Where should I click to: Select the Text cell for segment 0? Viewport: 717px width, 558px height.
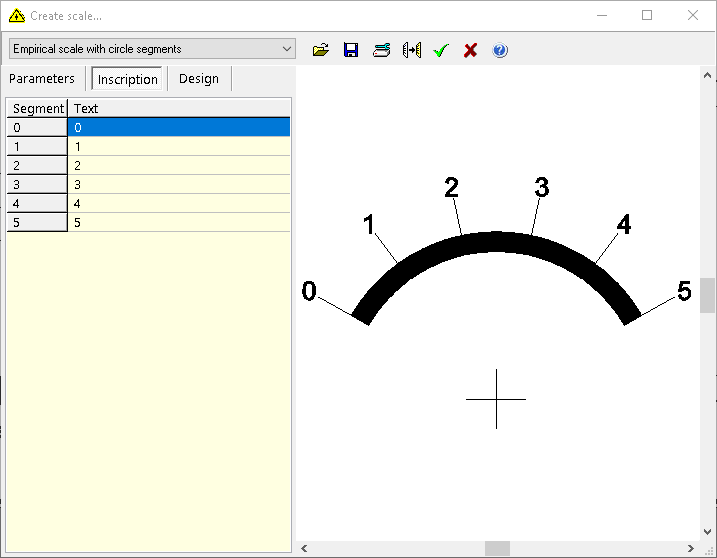pyautogui.click(x=180, y=128)
